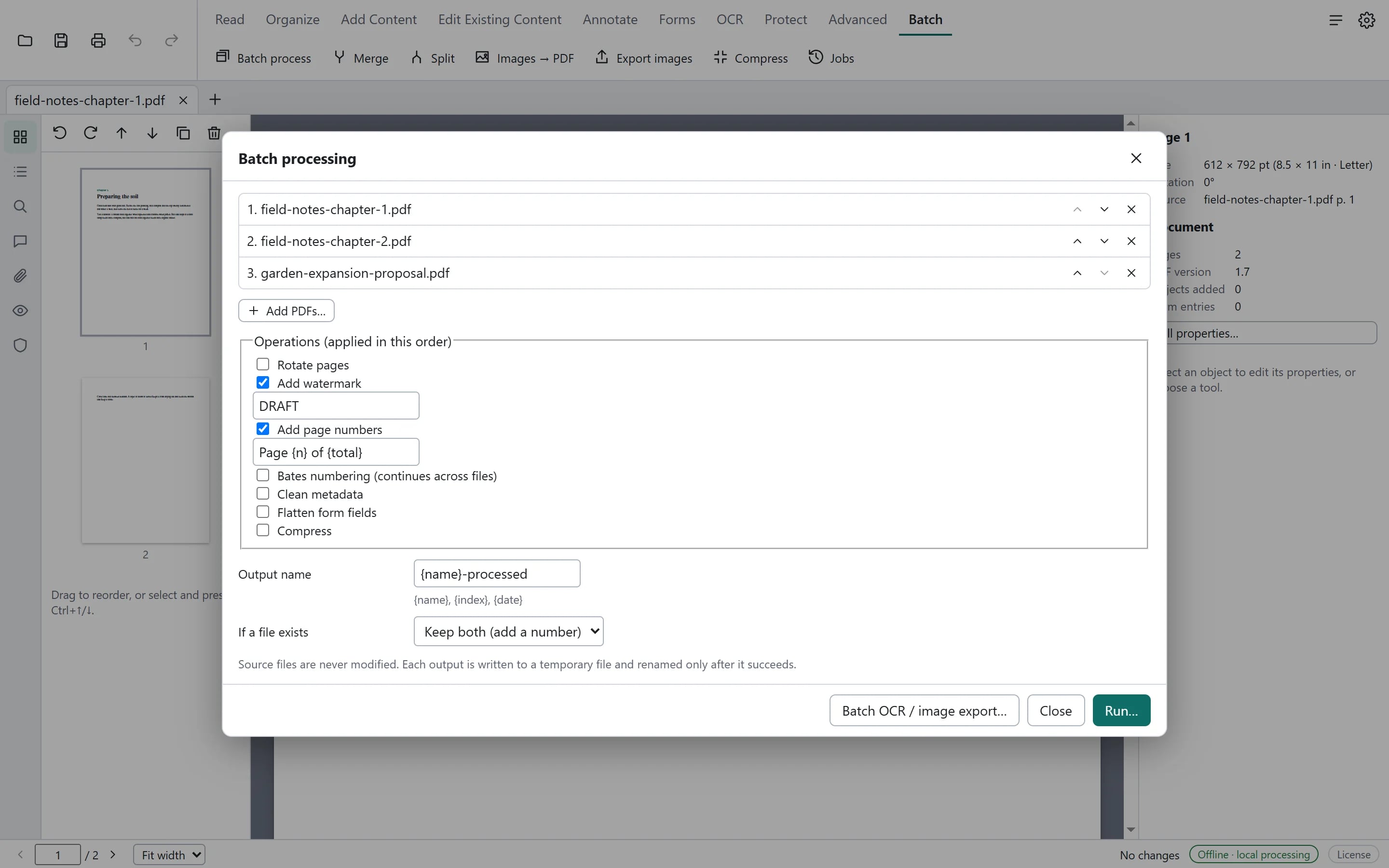Open the attachments paperclip panel
The height and width of the screenshot is (868, 1389).
pos(20,276)
